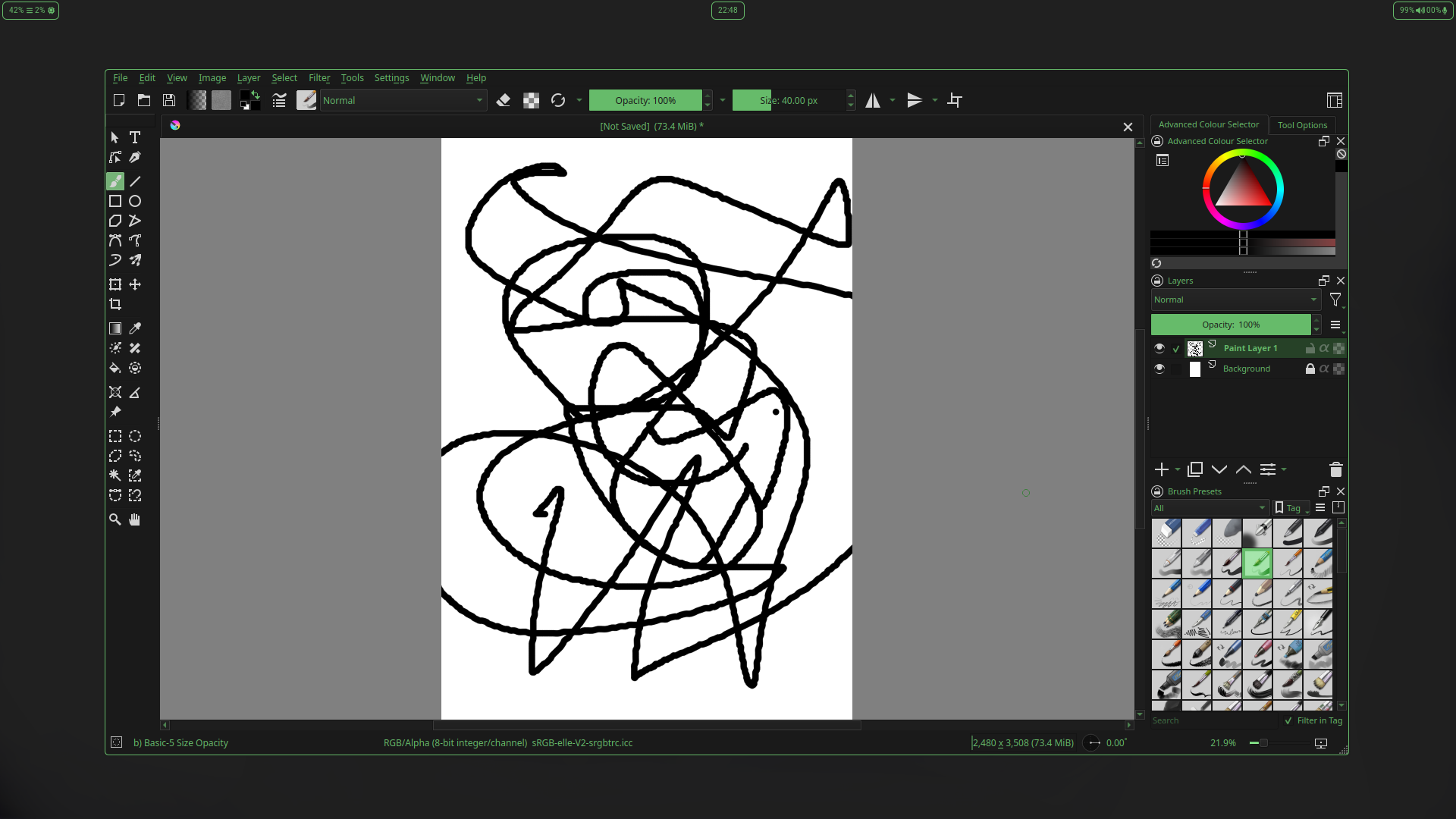This screenshot has width=1456, height=819.
Task: Select the Colour Sampler eyedropper tool
Action: point(135,328)
